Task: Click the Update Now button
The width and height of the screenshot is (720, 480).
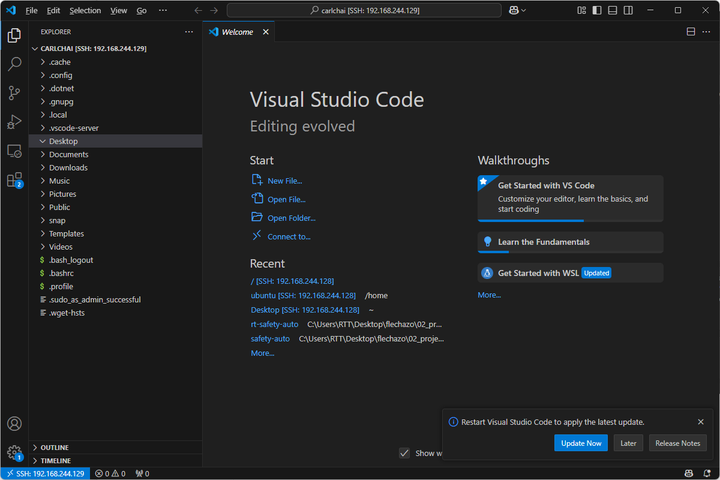Action: [x=581, y=443]
